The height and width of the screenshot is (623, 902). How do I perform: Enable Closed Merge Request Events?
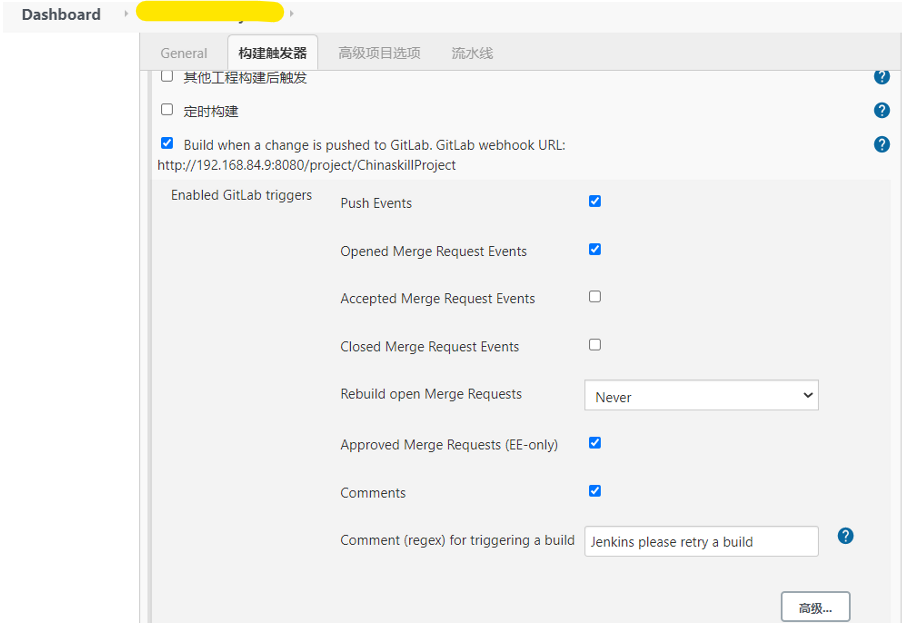click(x=595, y=345)
